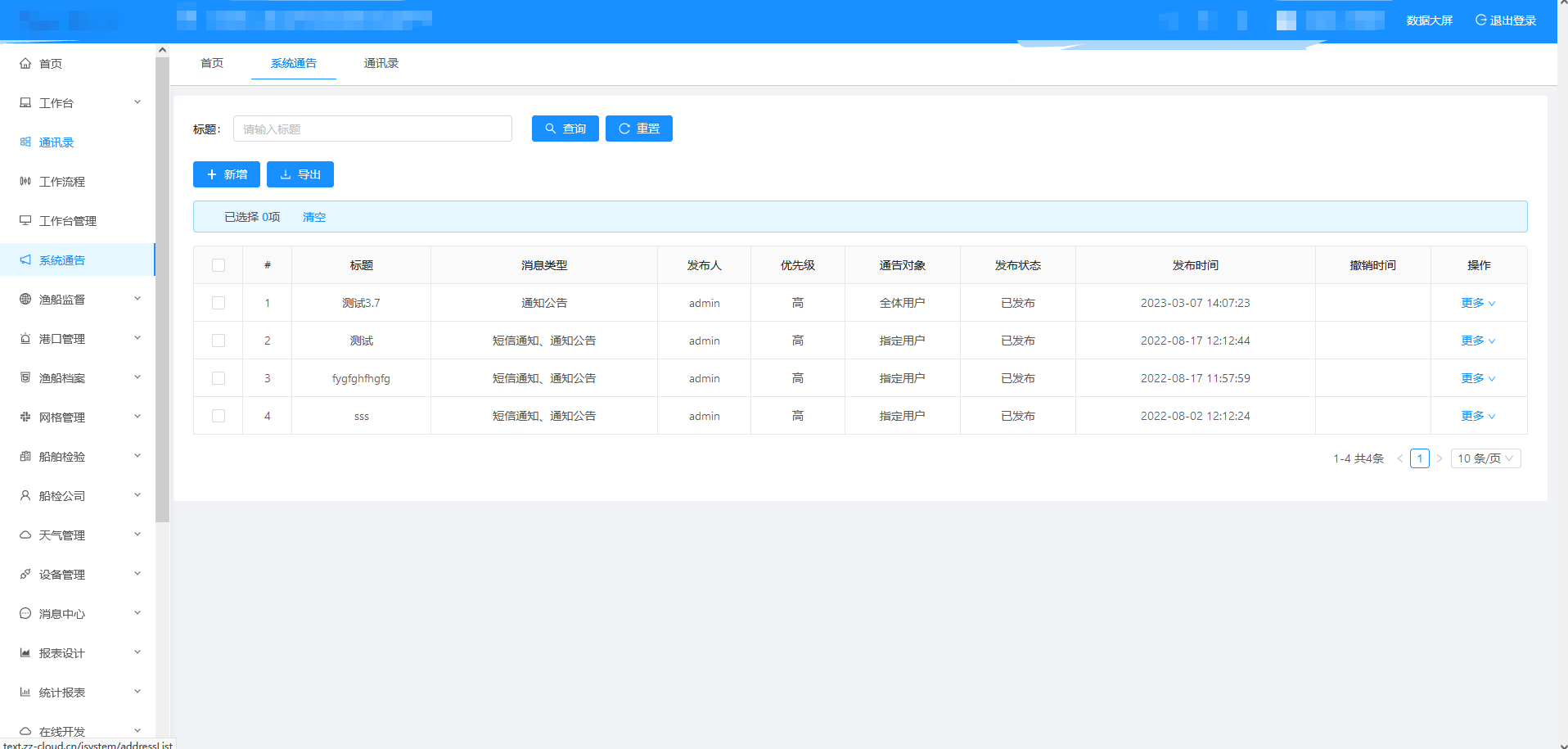This screenshot has height=749, width=1568.
Task: Expand the 工作台 sidebar menu chevron
Action: [x=137, y=102]
